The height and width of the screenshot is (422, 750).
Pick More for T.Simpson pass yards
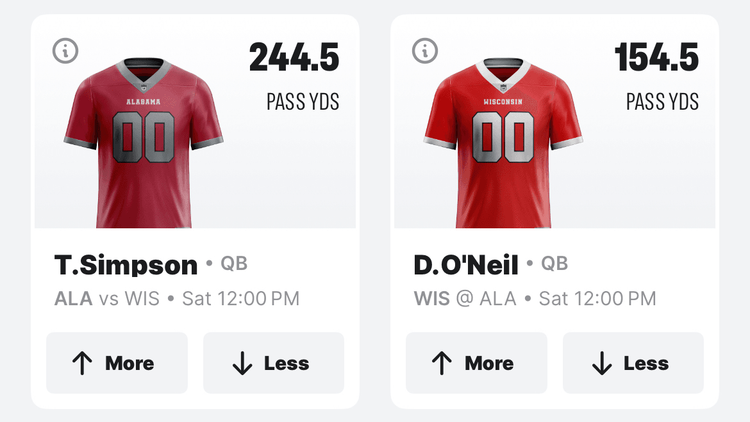(x=116, y=363)
